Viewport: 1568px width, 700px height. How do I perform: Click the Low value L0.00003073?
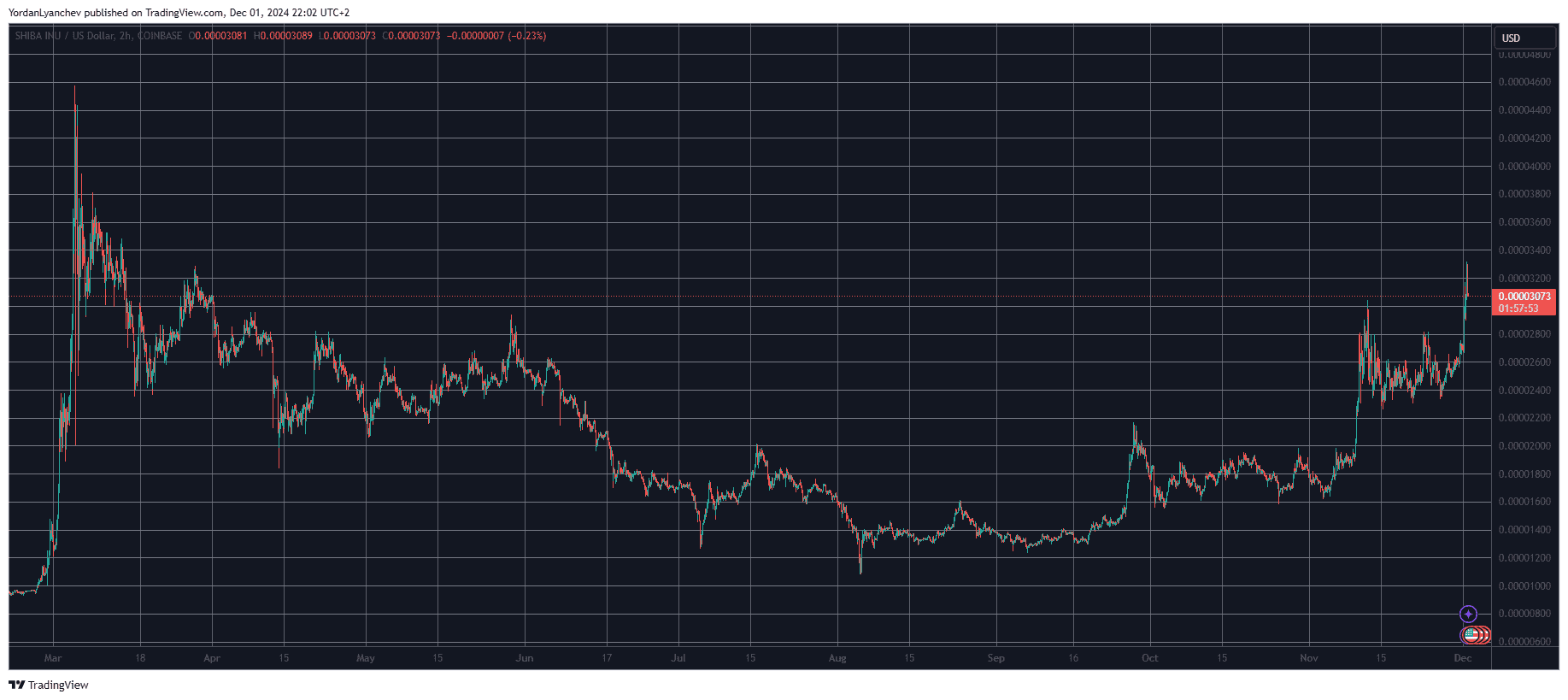(347, 36)
